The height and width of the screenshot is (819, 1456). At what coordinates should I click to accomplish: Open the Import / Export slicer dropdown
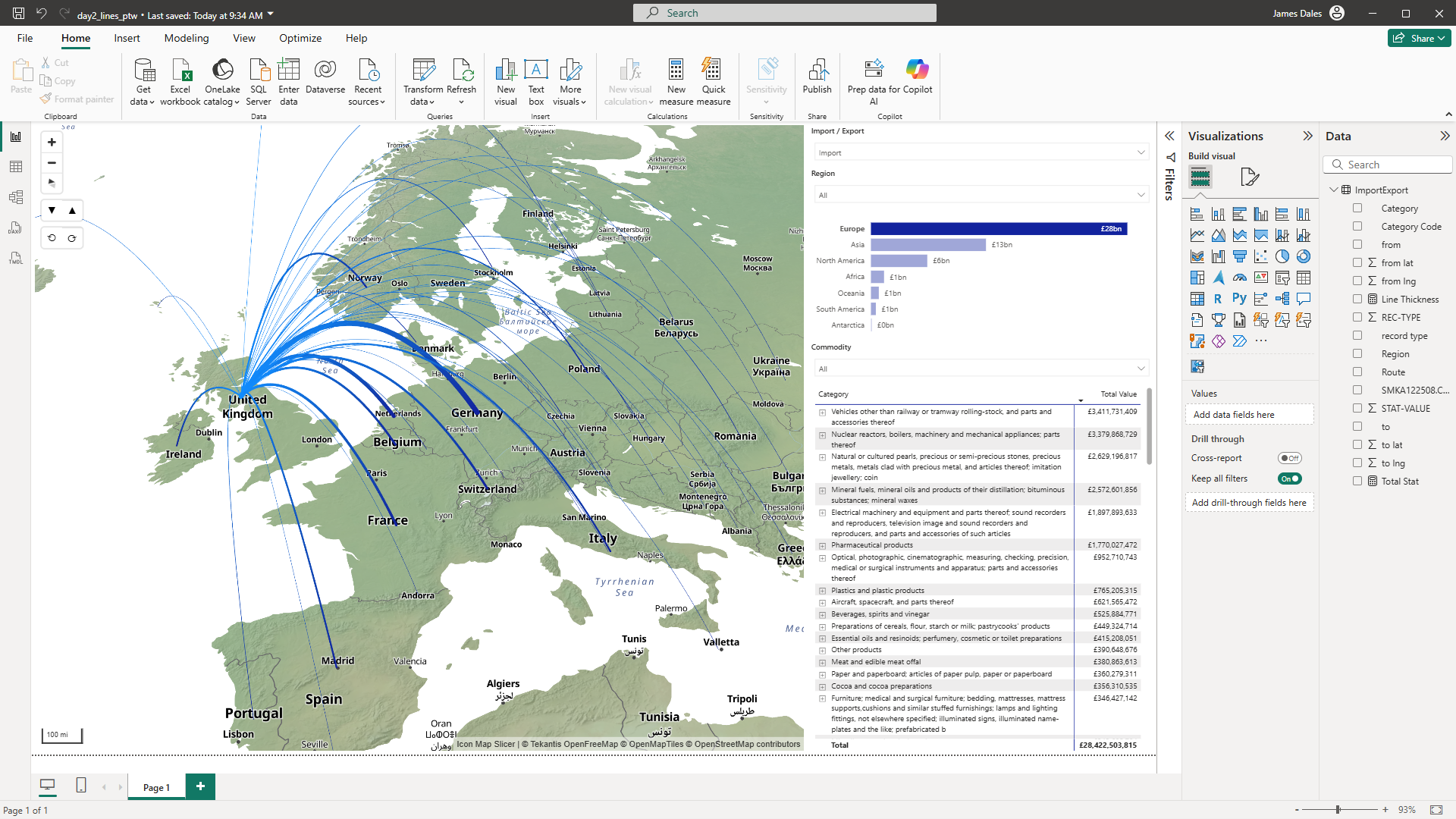point(981,152)
